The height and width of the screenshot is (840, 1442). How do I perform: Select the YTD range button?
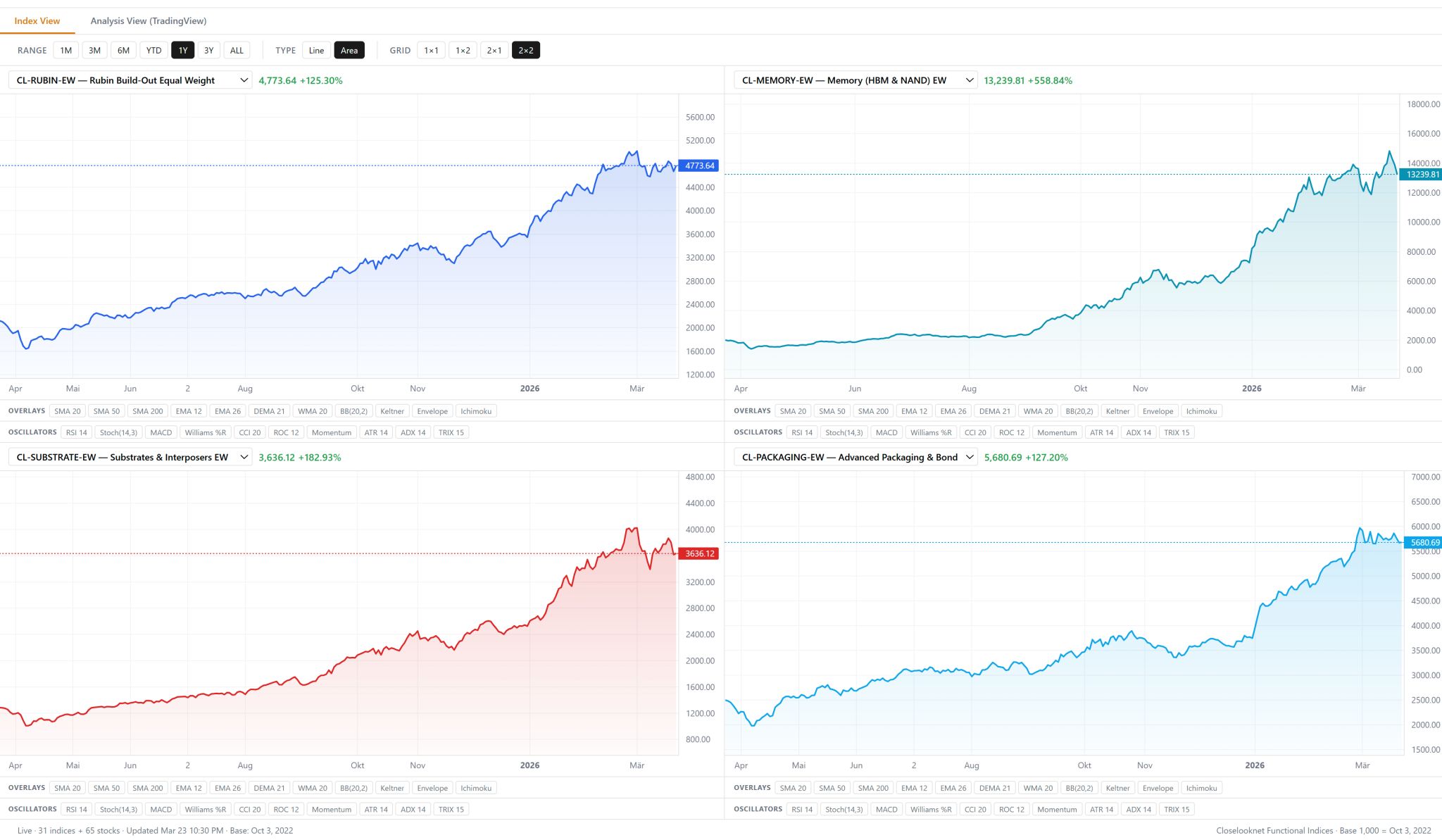point(153,50)
